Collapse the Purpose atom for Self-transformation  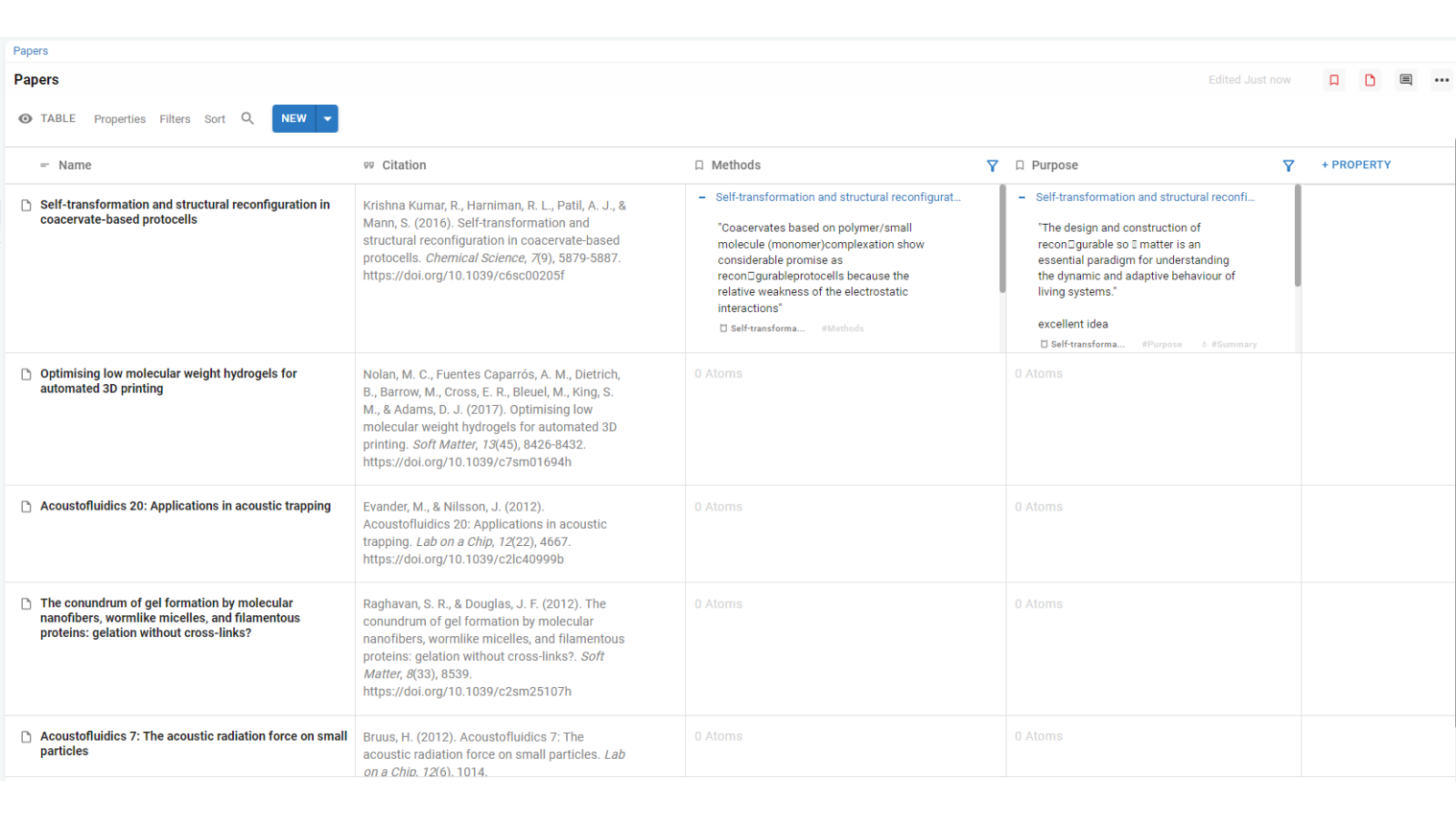(1022, 197)
